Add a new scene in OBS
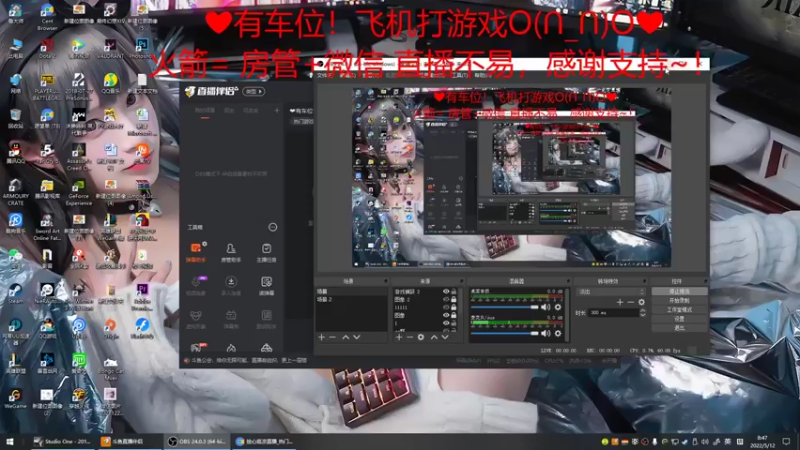 click(321, 337)
